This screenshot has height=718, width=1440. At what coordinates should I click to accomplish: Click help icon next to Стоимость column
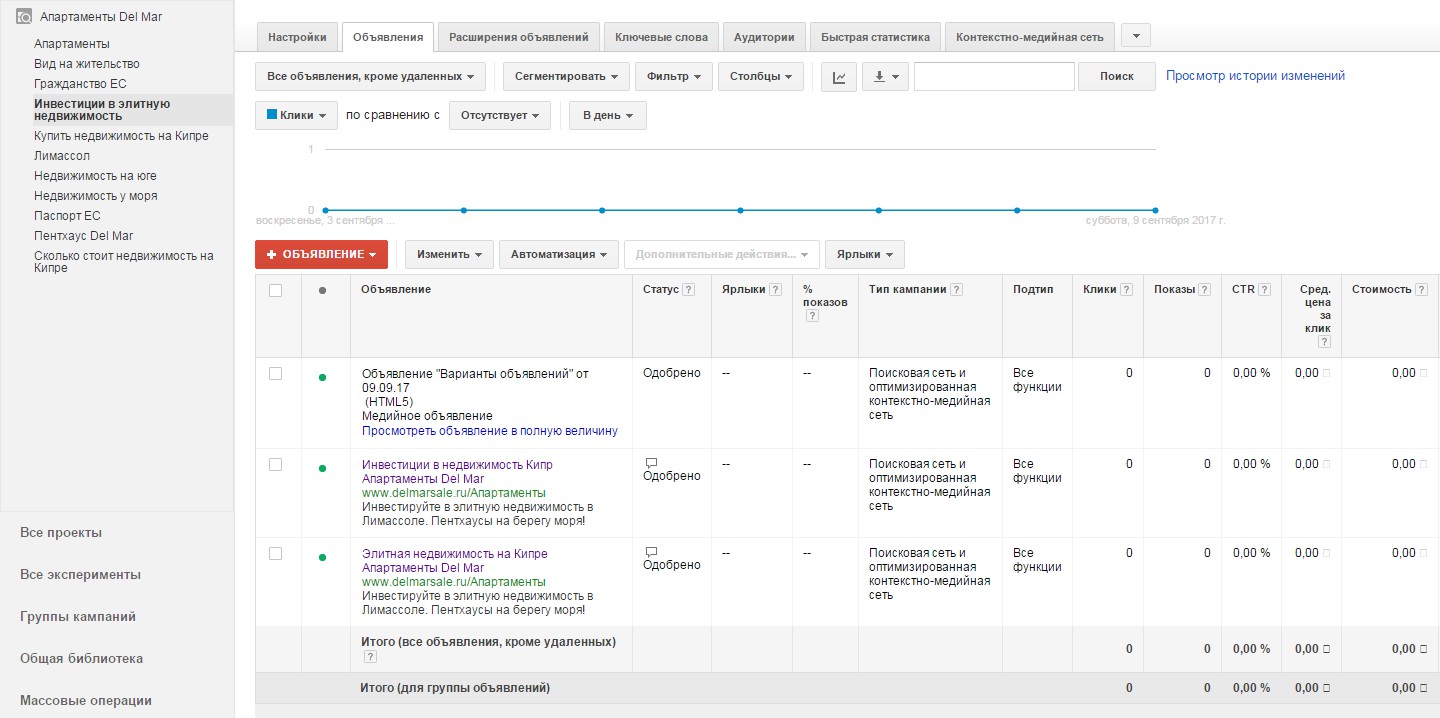click(1422, 290)
